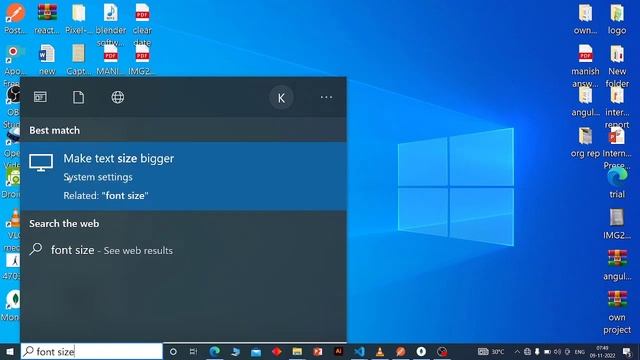Select the 'own...' folder at top right
The image size is (640, 360).
coord(585,19)
